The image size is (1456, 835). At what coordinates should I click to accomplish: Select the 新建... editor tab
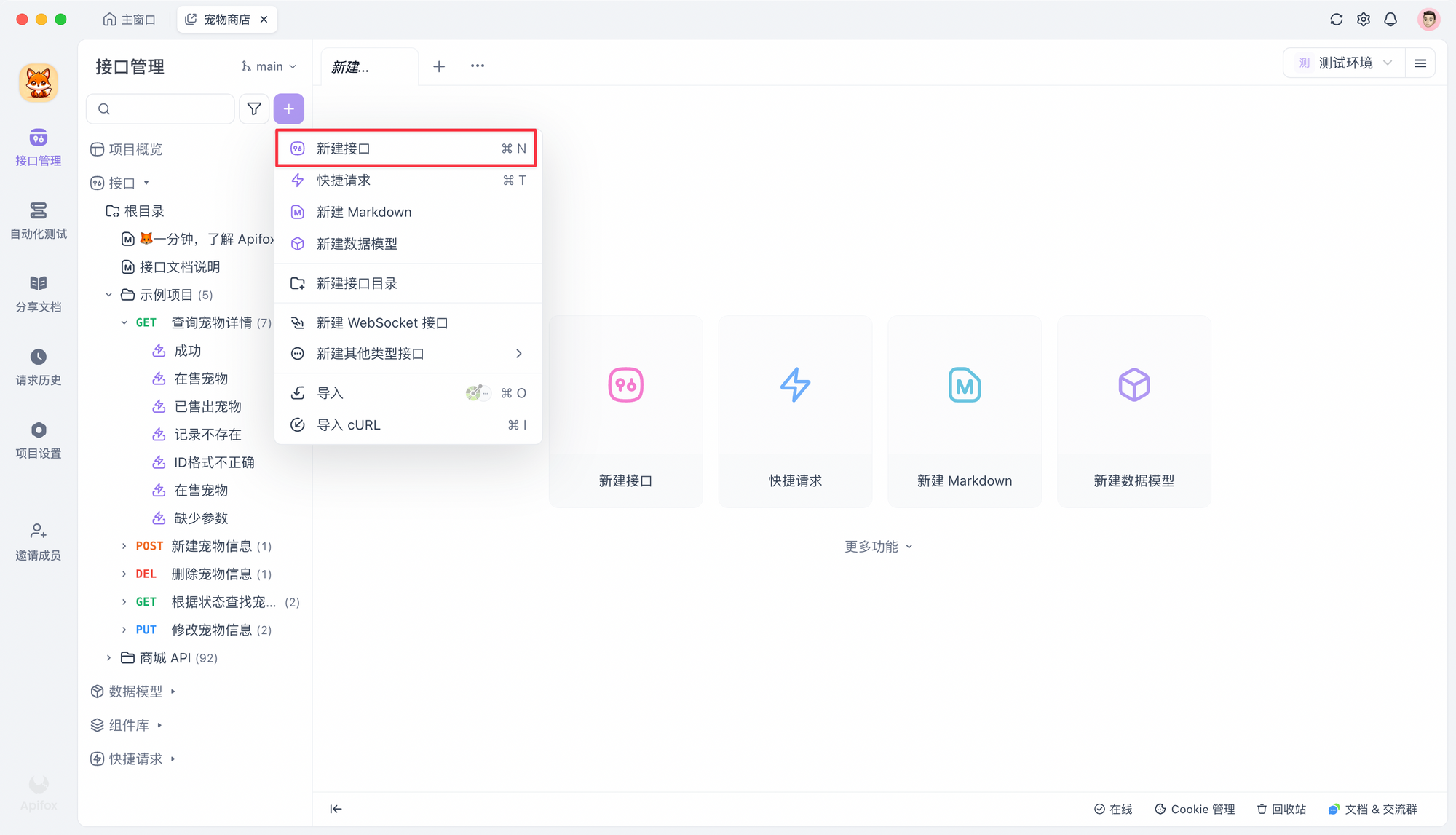click(x=370, y=67)
